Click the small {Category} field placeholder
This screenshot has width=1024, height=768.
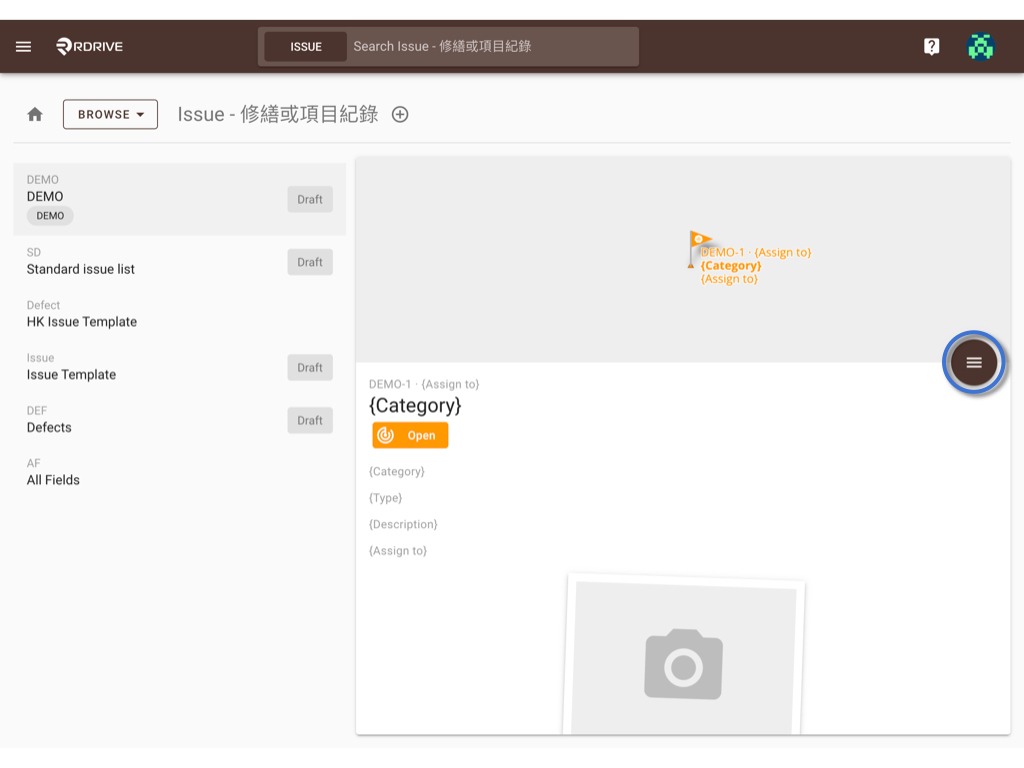[x=396, y=472]
